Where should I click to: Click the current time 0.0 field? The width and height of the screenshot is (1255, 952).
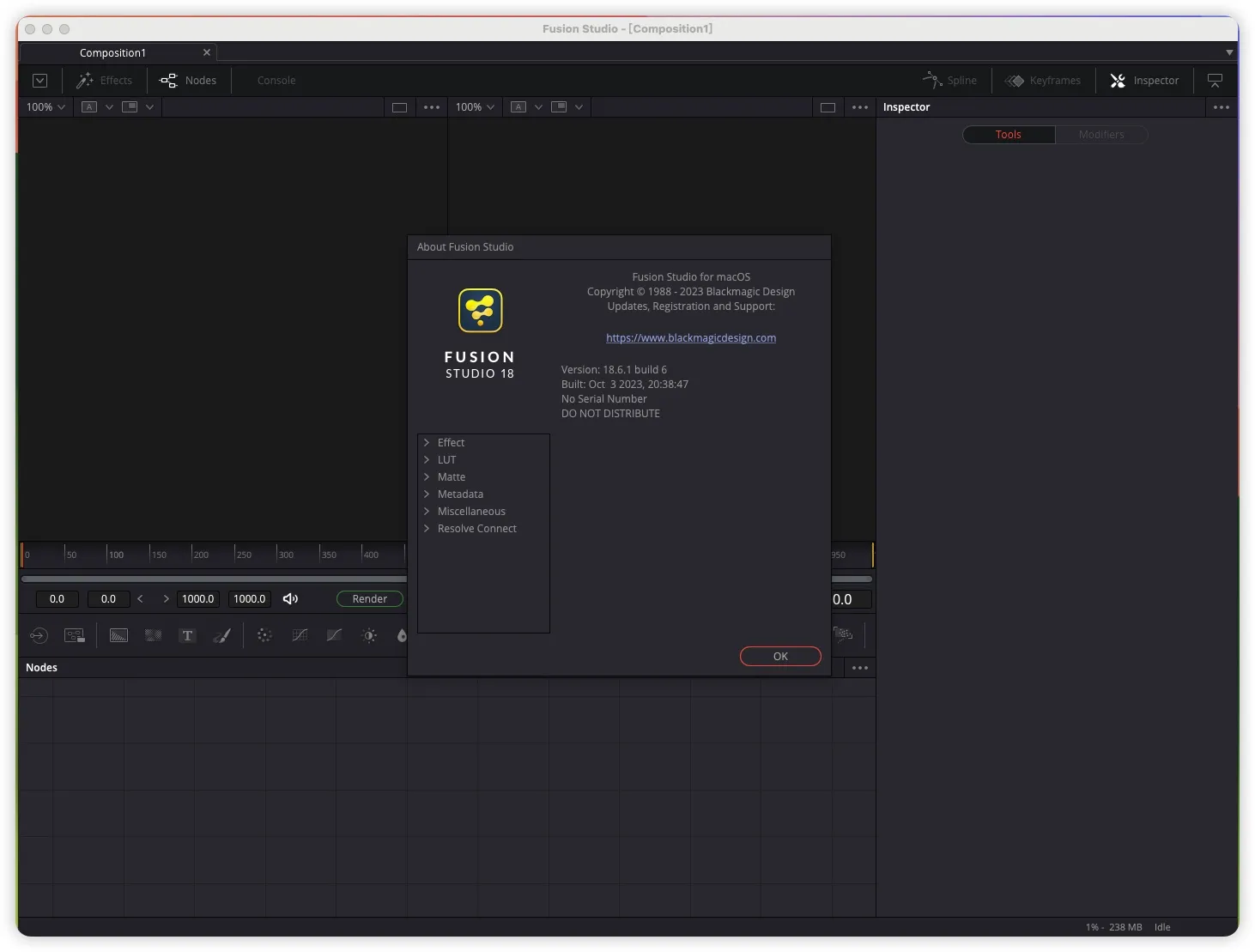coord(852,599)
